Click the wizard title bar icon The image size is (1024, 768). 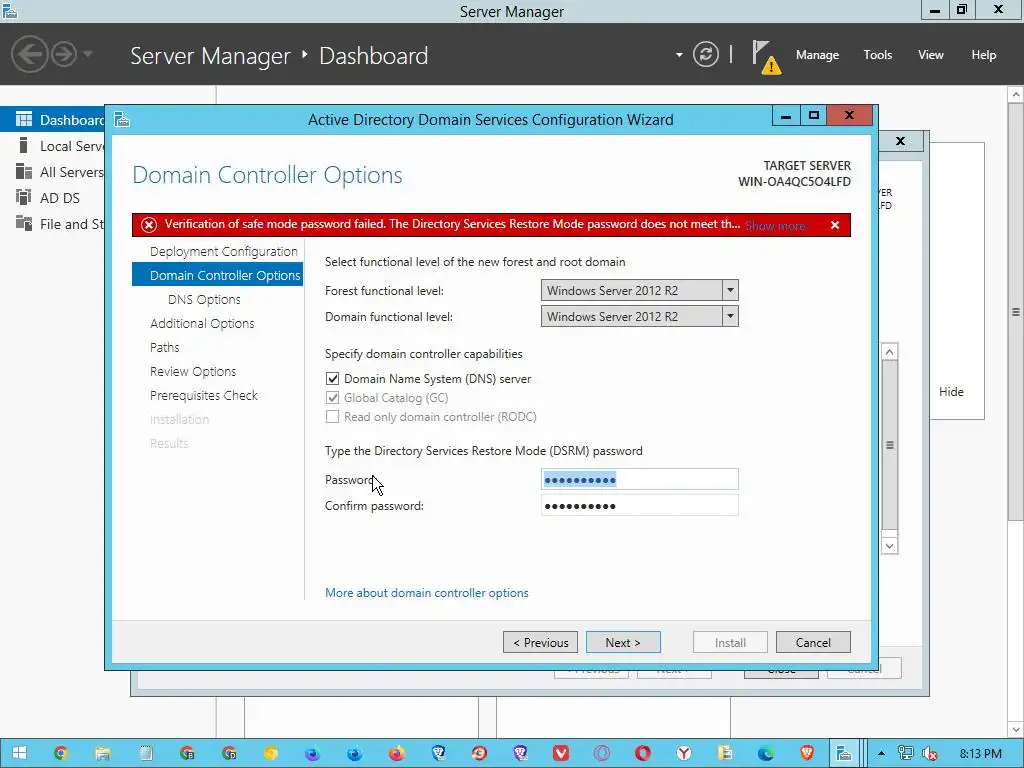(x=122, y=120)
